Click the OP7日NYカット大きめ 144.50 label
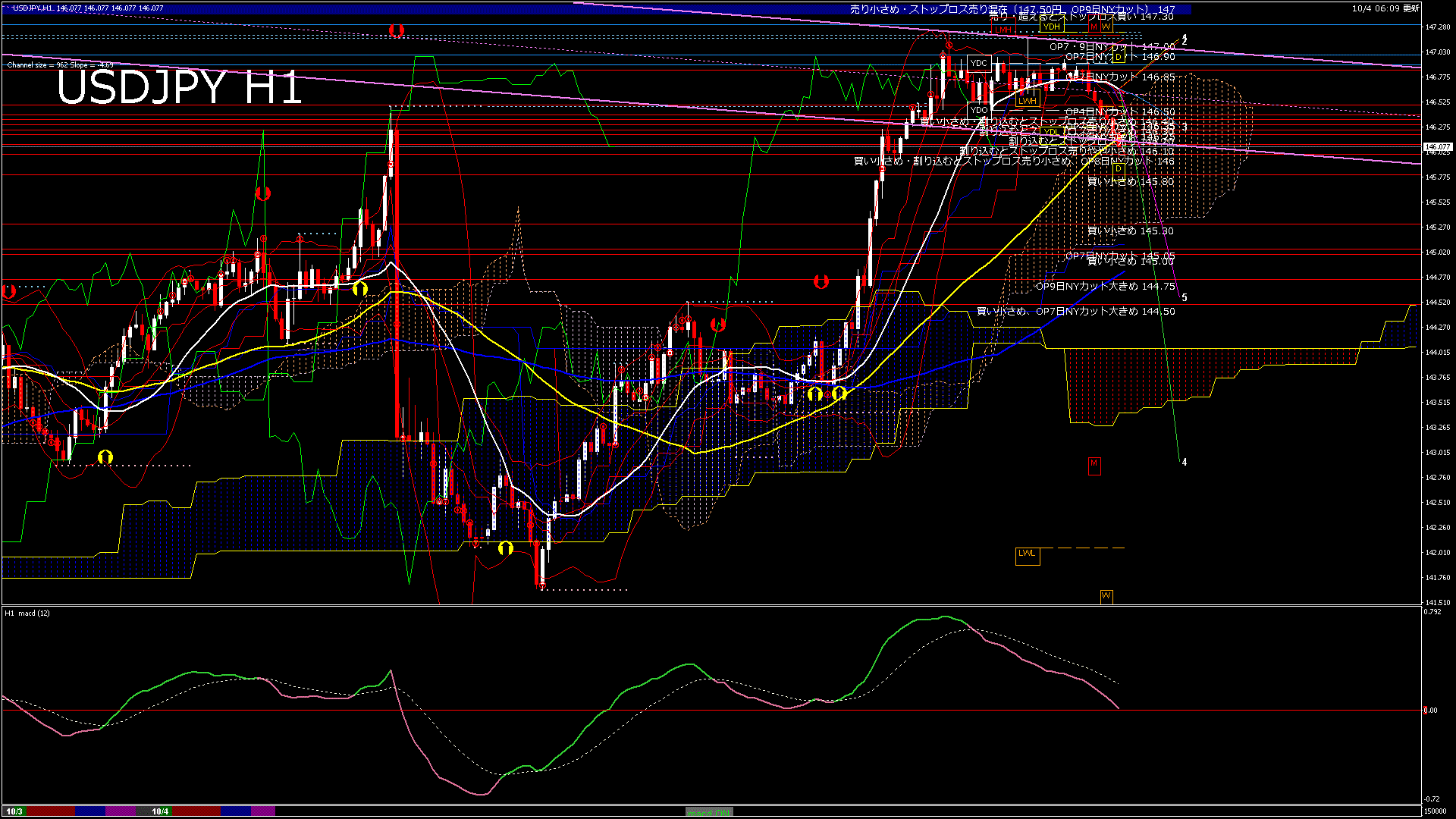The height and width of the screenshot is (819, 1456). [1106, 312]
